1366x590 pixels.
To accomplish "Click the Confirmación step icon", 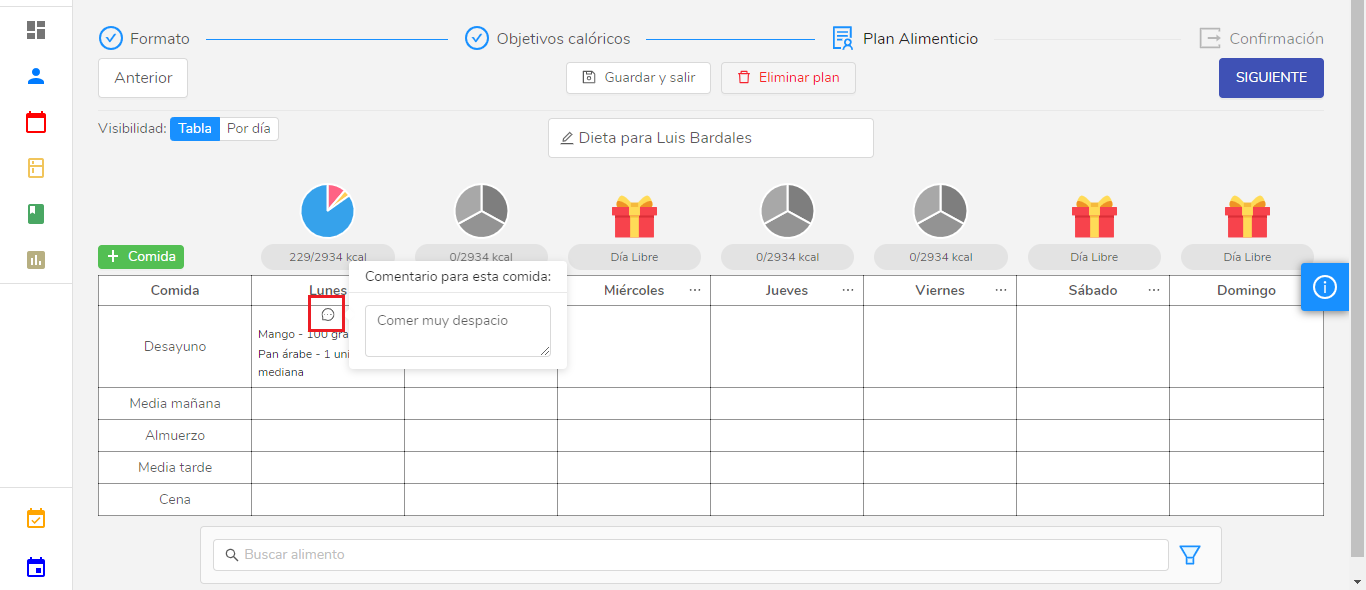I will pos(1210,39).
